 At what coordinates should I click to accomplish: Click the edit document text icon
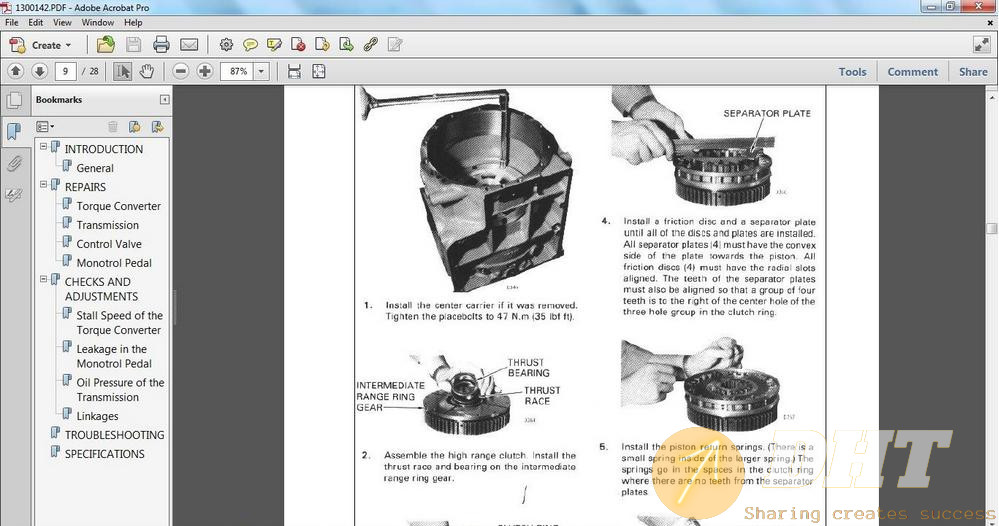coord(395,45)
